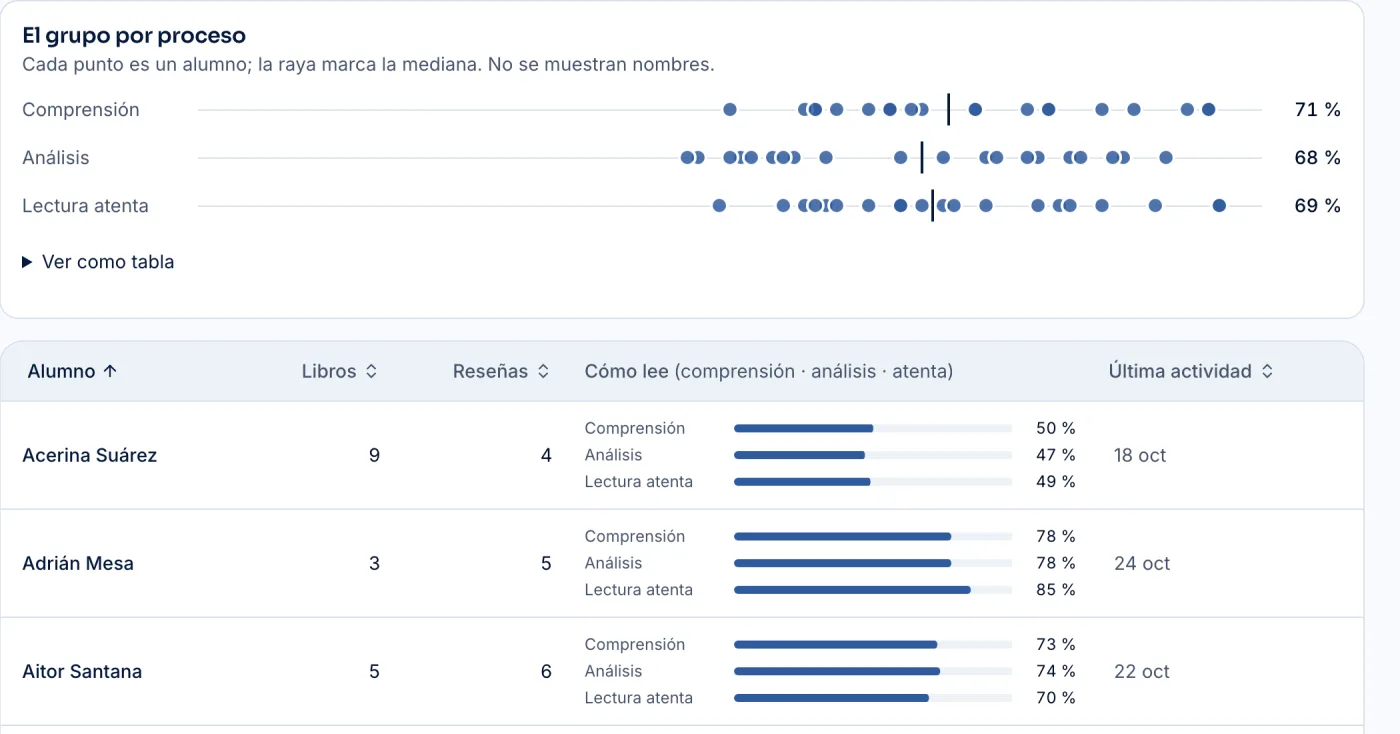
Task: Select the Lectura atenta label in the dot plot
Action: [85, 206]
